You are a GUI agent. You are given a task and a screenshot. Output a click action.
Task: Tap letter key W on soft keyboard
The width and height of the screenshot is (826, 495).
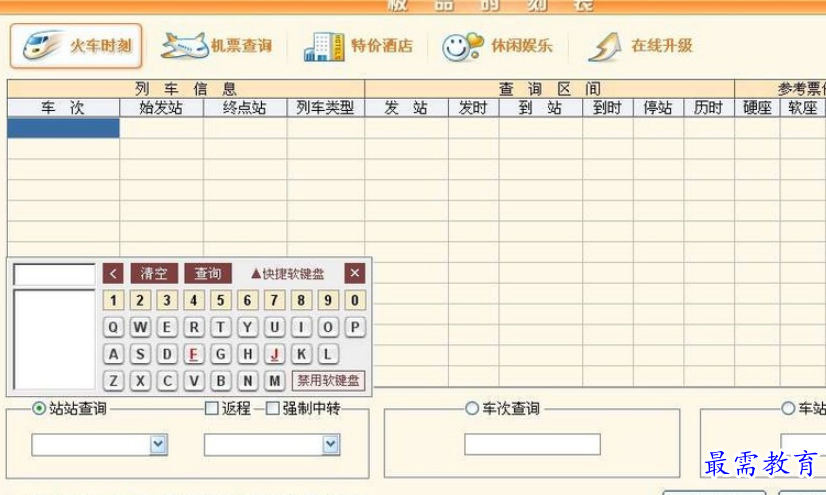coord(140,328)
